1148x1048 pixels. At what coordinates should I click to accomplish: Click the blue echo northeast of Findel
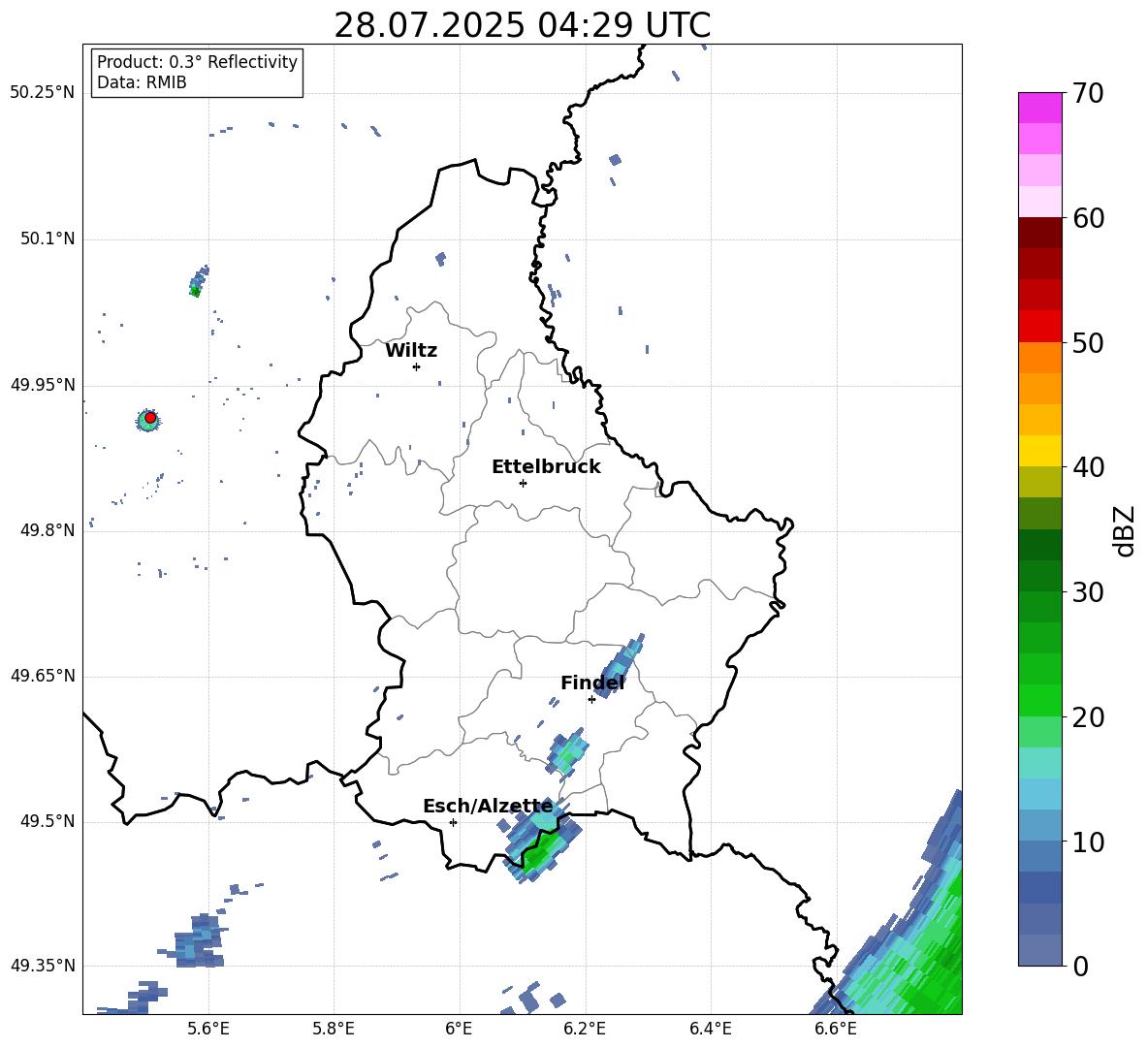point(621,664)
